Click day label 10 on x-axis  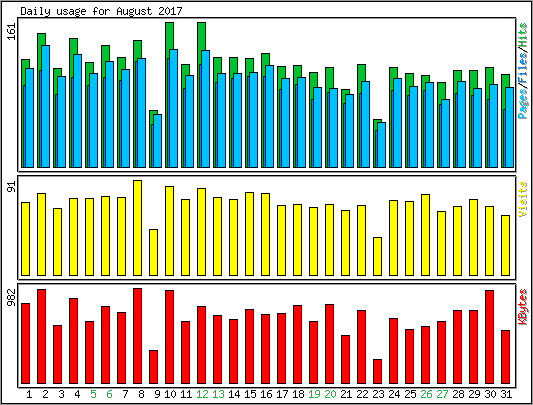(170, 394)
